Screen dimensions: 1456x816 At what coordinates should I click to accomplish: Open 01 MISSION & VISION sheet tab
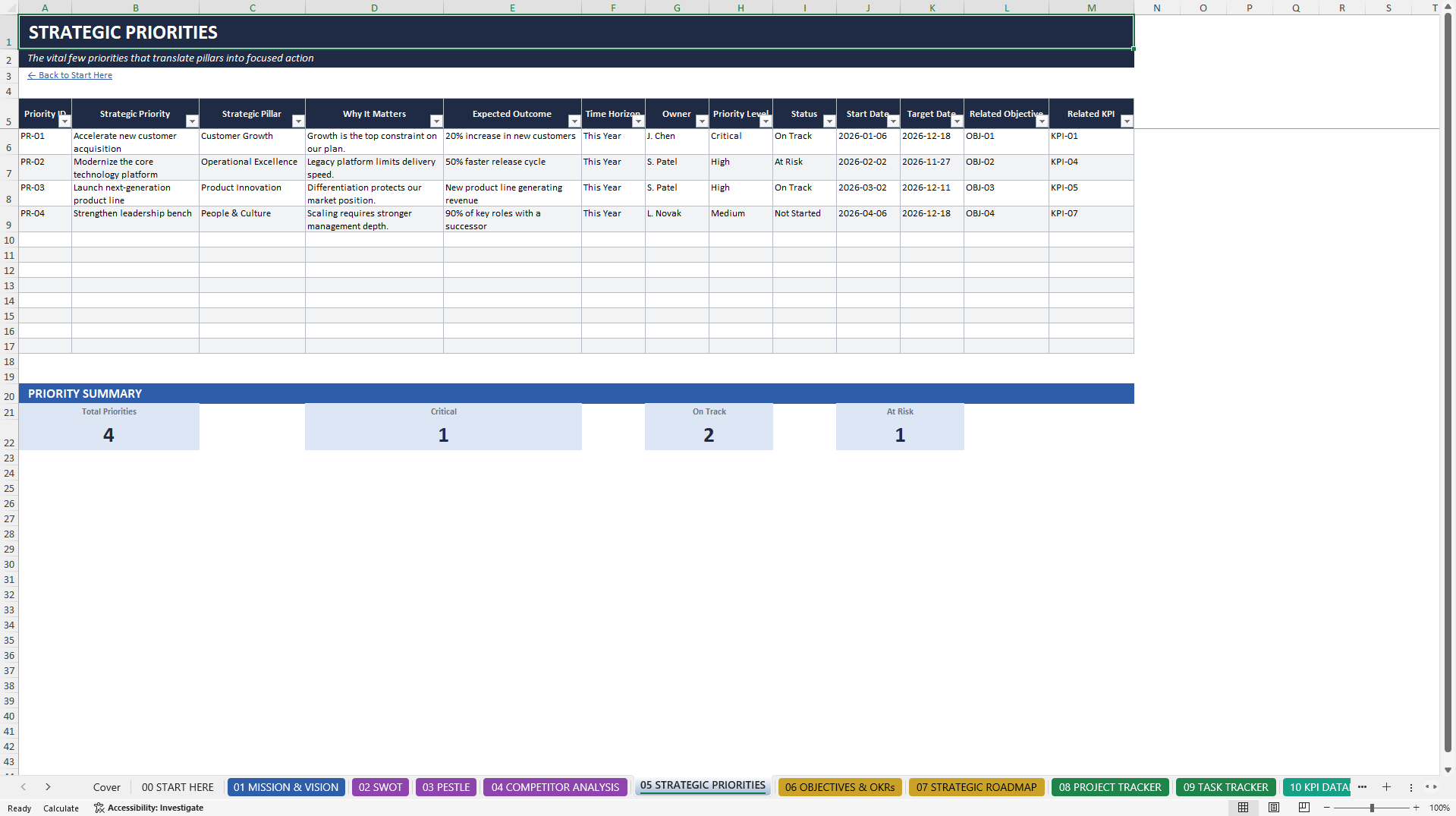[286, 787]
